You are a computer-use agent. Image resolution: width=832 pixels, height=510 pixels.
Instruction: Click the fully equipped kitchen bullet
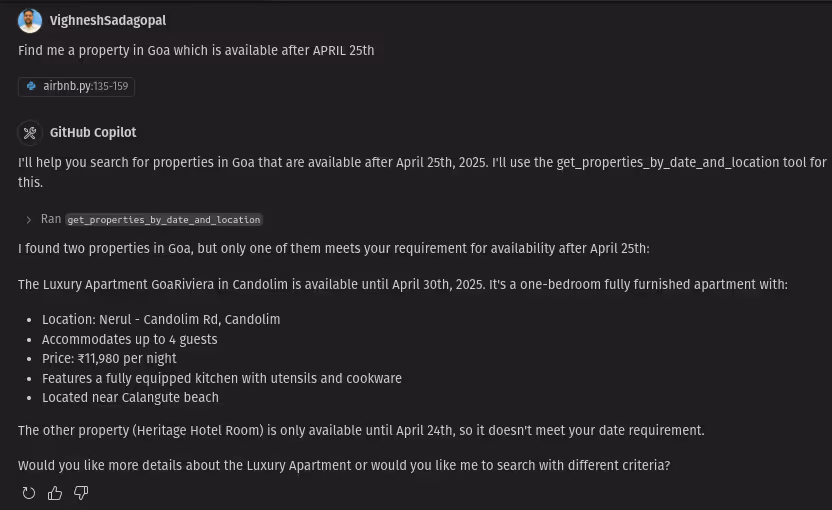[222, 378]
